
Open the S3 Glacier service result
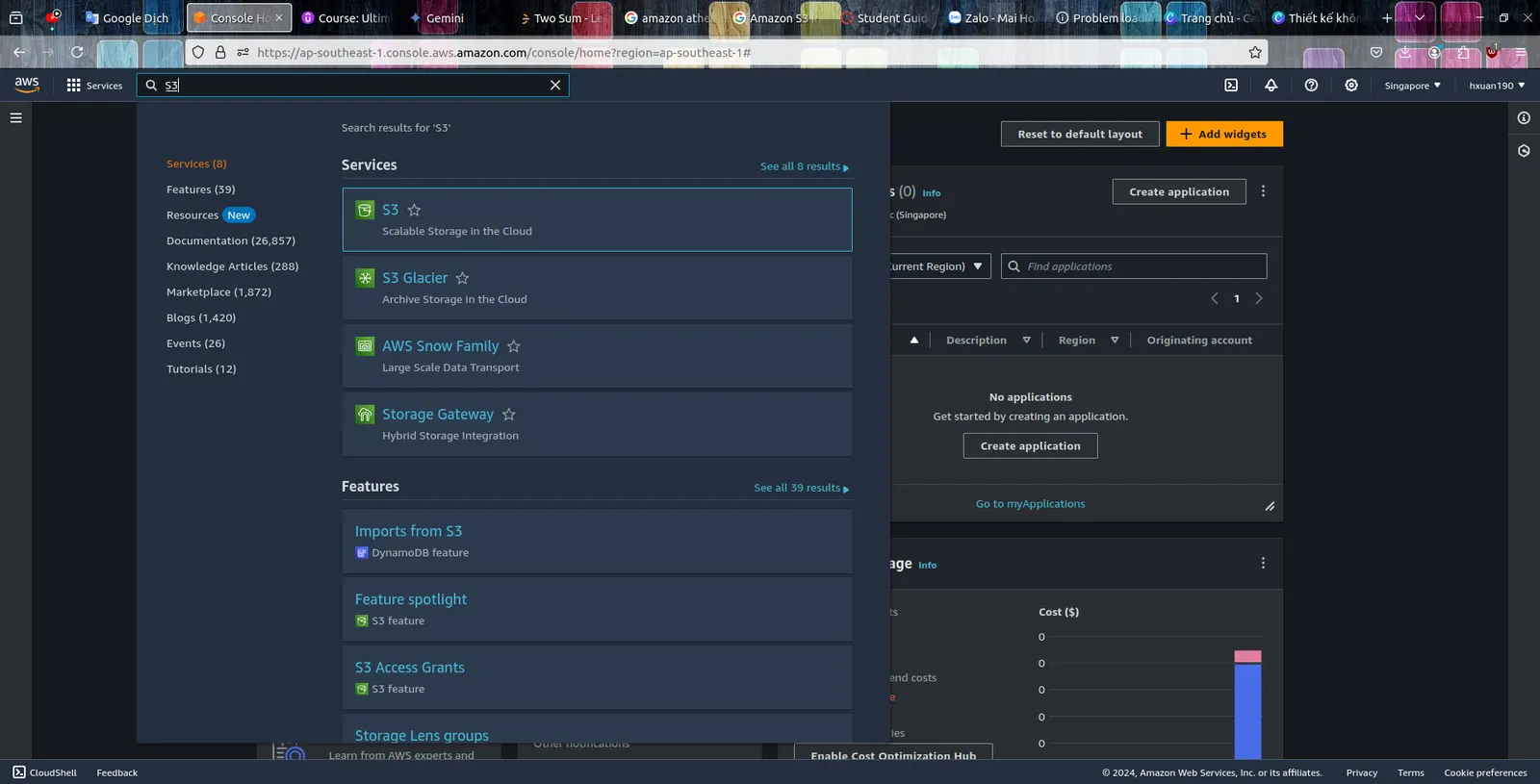point(597,288)
